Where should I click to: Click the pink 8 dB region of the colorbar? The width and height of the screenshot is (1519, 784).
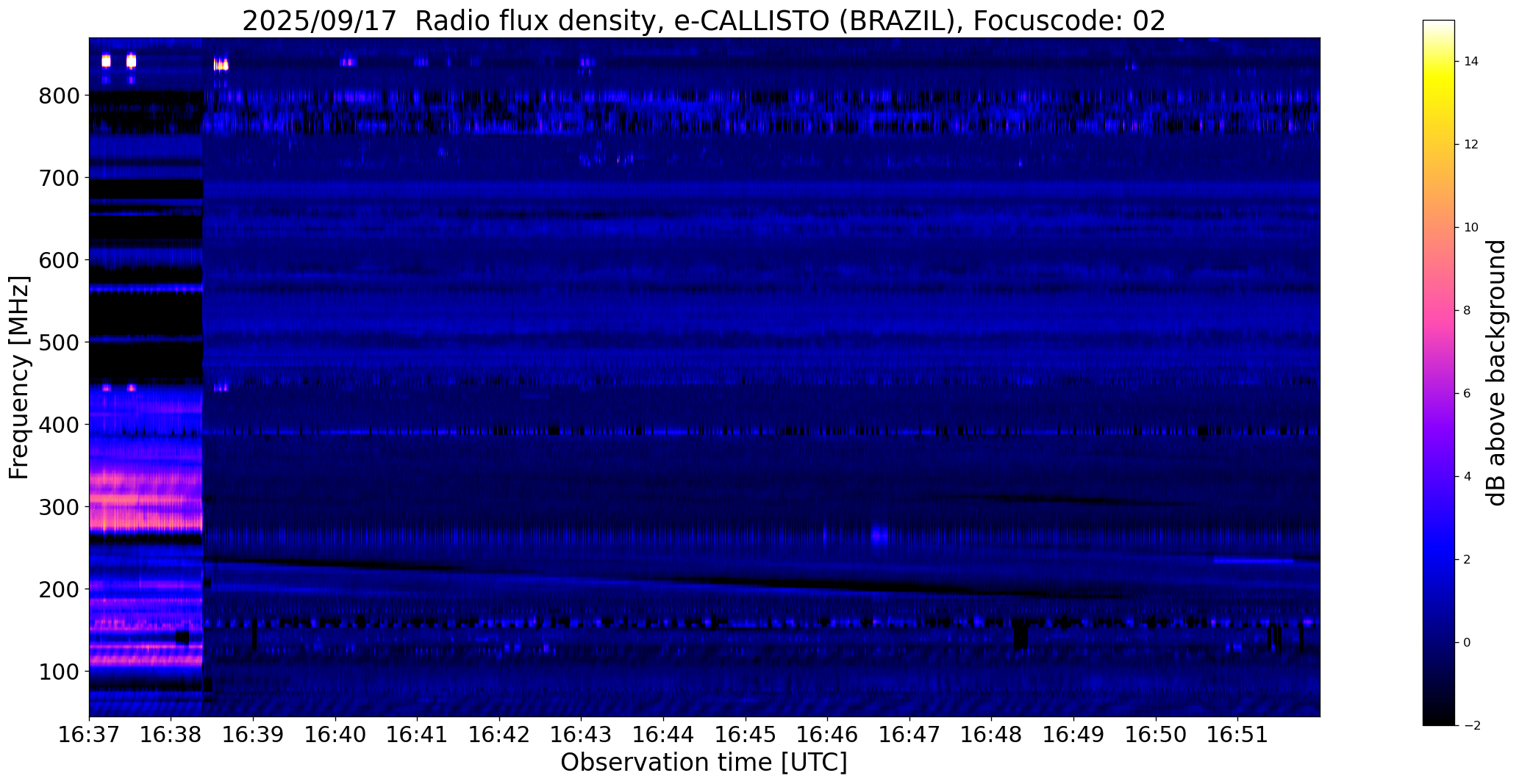(1439, 310)
